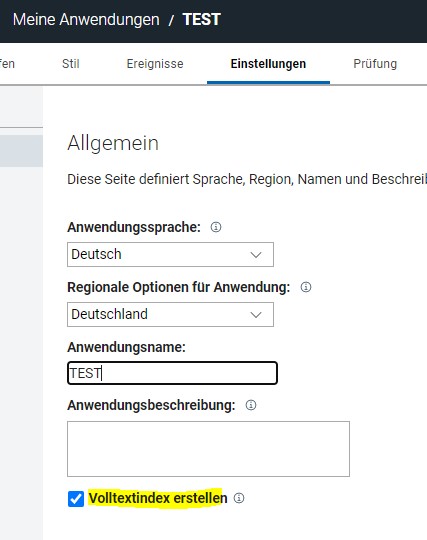The image size is (427, 540).
Task: Switch to the Ereignisse tab
Action: pos(155,64)
